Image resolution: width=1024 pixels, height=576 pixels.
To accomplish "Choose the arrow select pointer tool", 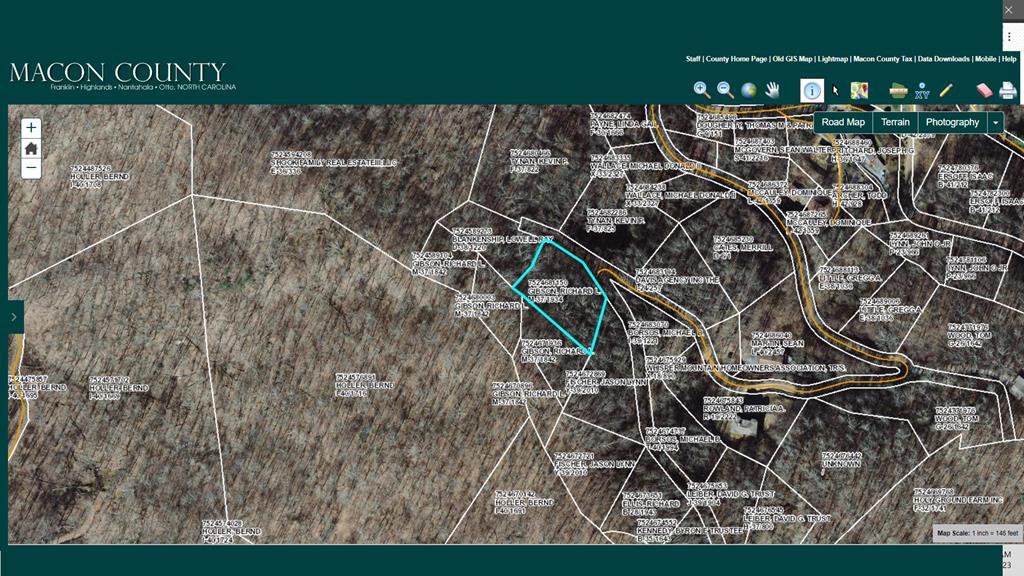I will (836, 90).
